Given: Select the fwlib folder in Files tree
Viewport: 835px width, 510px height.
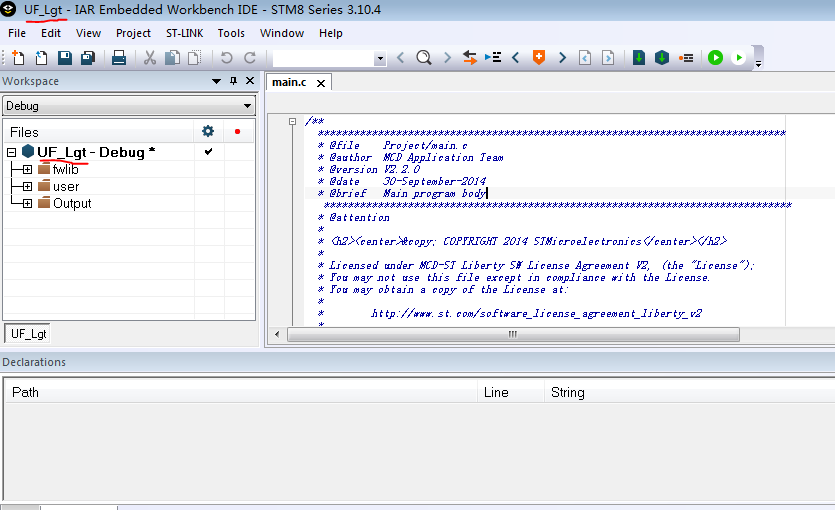Looking at the screenshot, I should [65, 169].
